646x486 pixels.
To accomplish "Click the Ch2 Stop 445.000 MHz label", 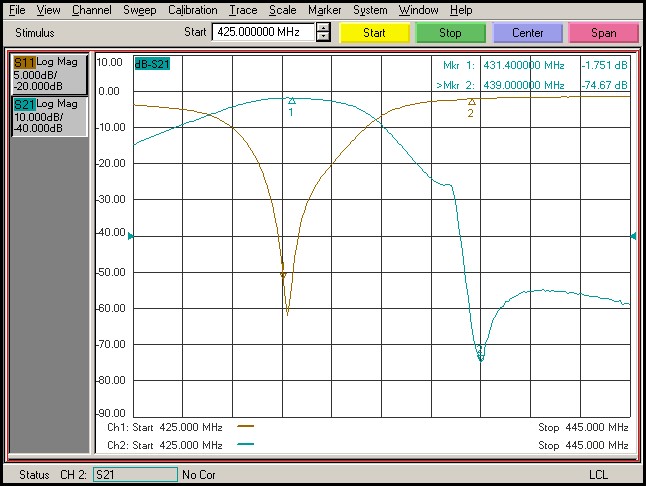I will (x=583, y=445).
